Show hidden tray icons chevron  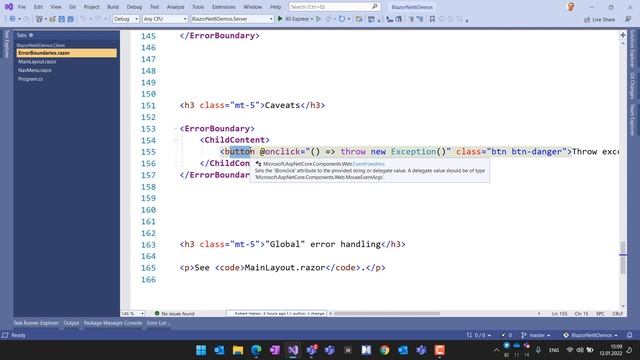pos(496,350)
